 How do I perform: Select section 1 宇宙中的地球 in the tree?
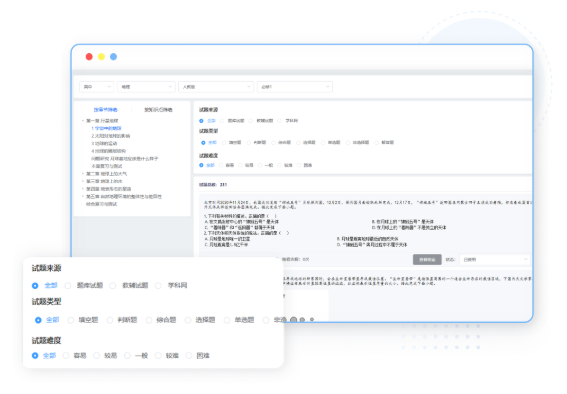click(106, 128)
